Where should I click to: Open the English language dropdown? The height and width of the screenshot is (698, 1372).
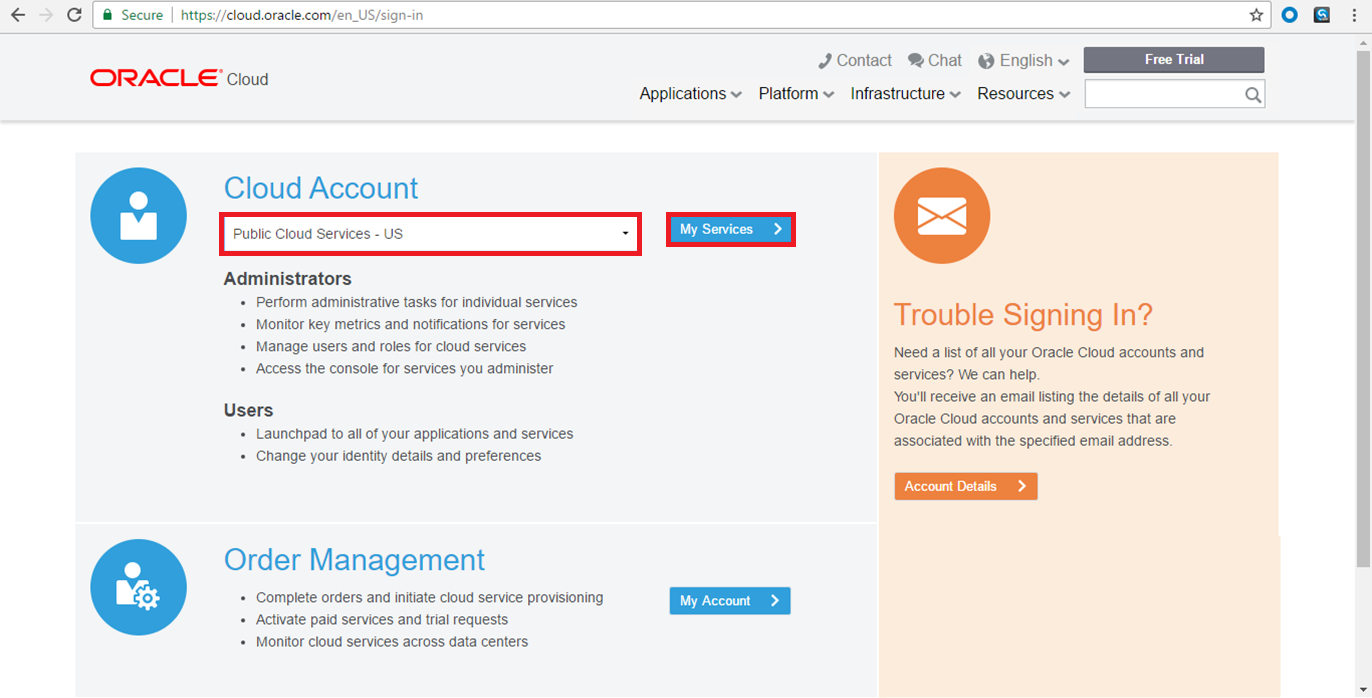[x=1024, y=61]
